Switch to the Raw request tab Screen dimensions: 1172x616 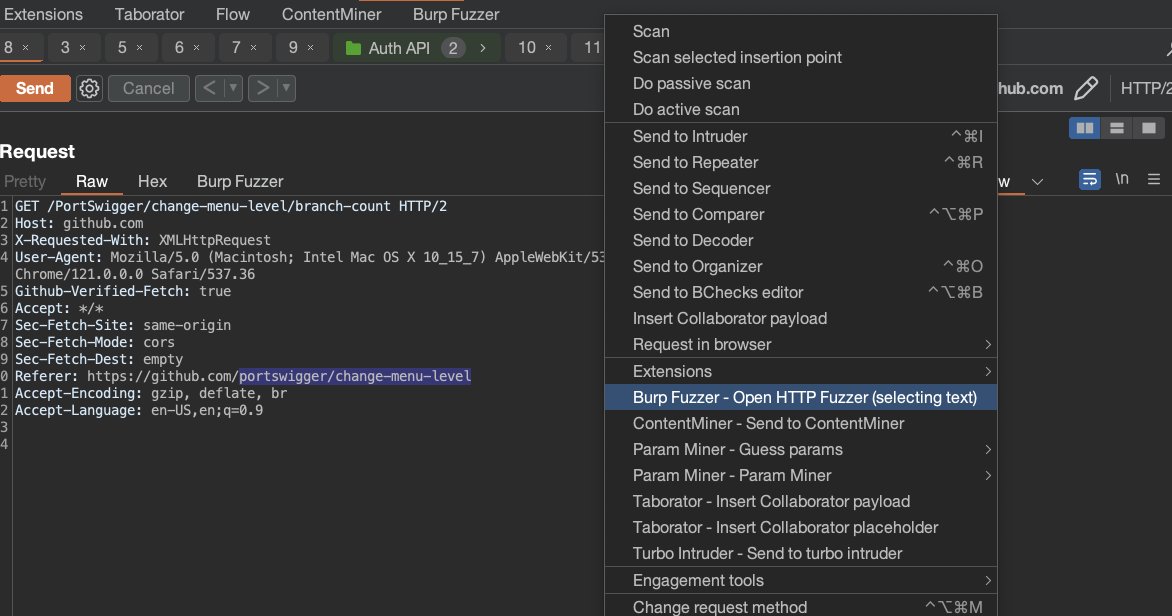[92, 182]
